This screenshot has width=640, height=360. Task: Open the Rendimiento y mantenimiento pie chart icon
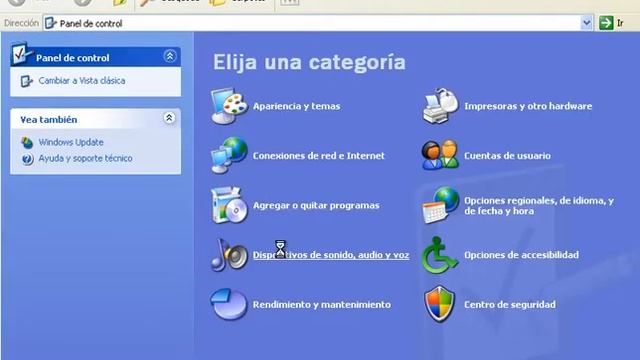point(229,304)
